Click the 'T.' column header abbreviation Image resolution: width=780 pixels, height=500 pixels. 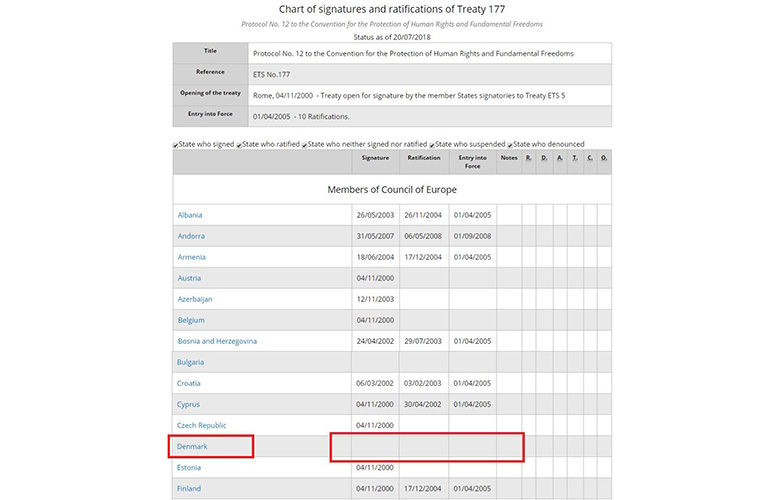tap(575, 158)
